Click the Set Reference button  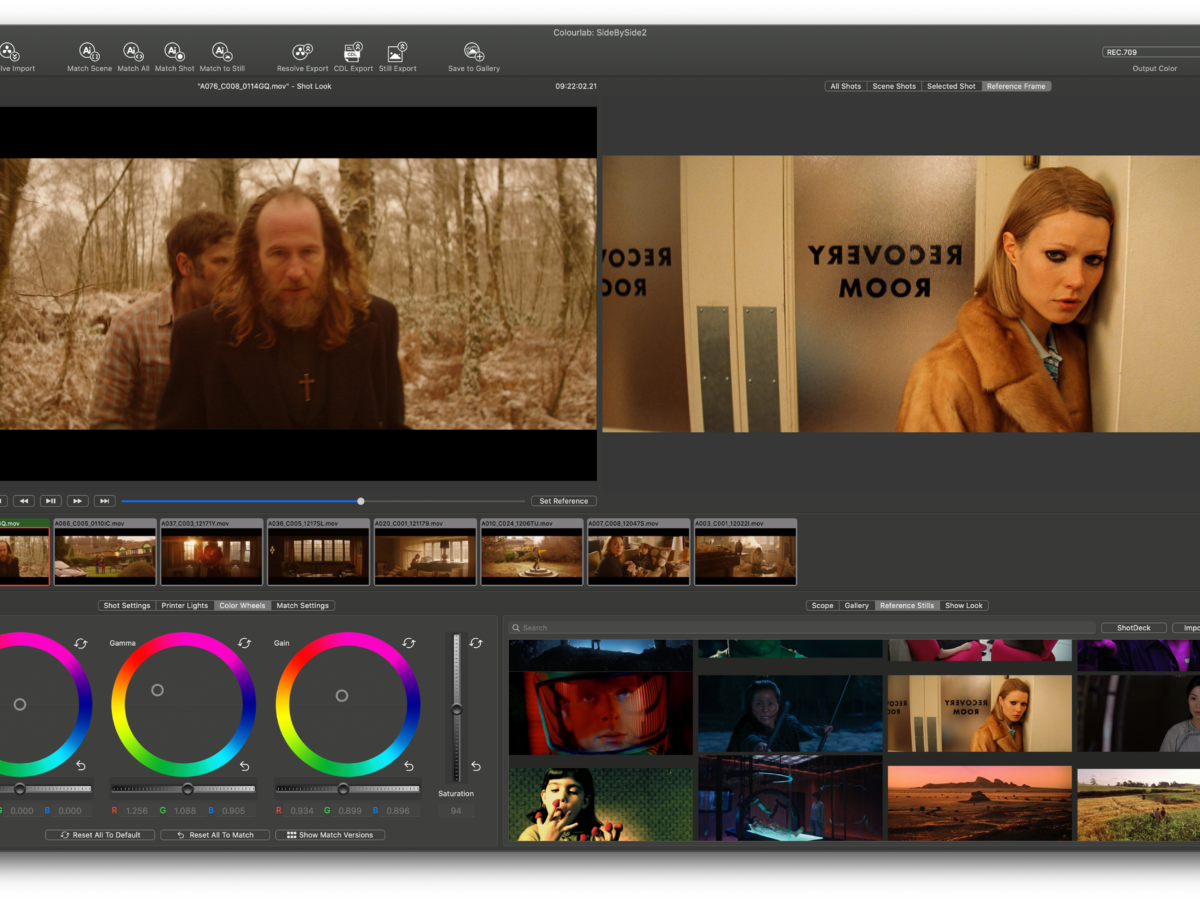(563, 501)
